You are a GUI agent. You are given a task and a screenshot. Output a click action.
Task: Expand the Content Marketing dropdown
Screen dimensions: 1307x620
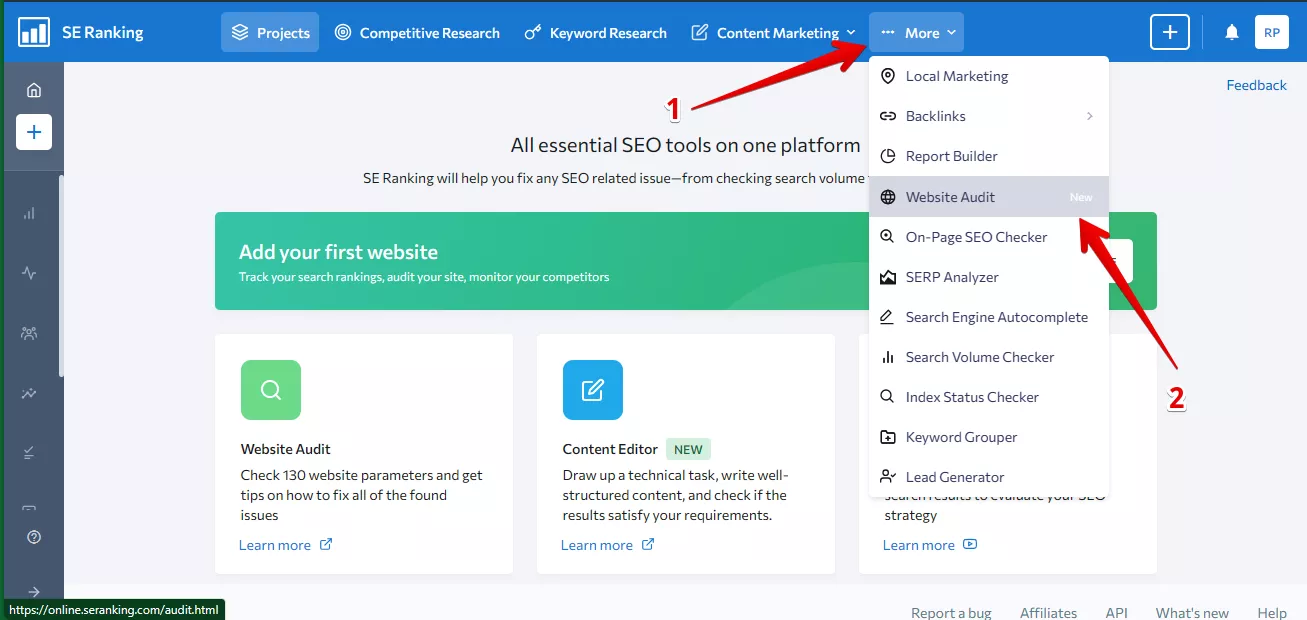pos(774,32)
